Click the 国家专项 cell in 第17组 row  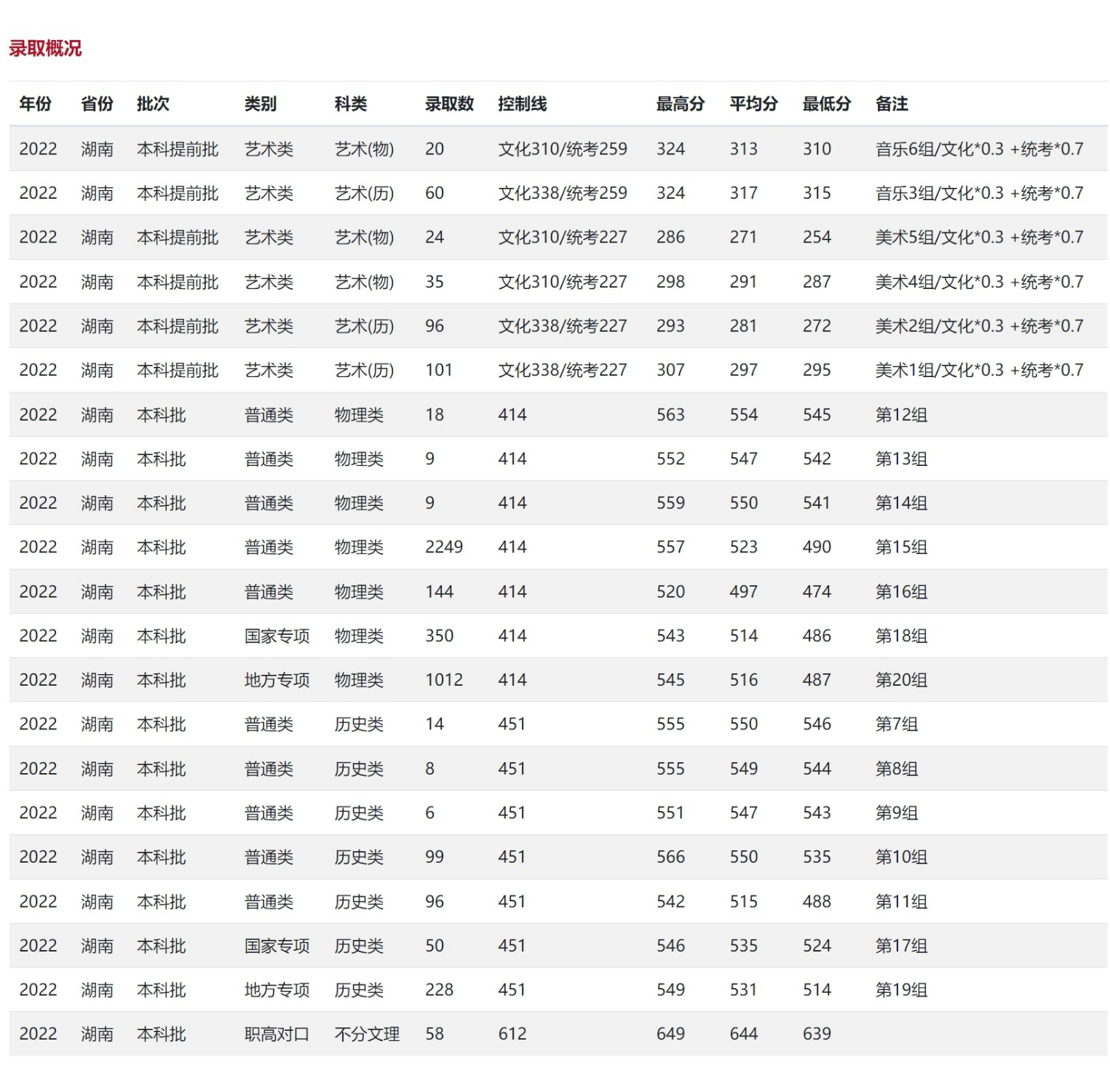coord(277,946)
